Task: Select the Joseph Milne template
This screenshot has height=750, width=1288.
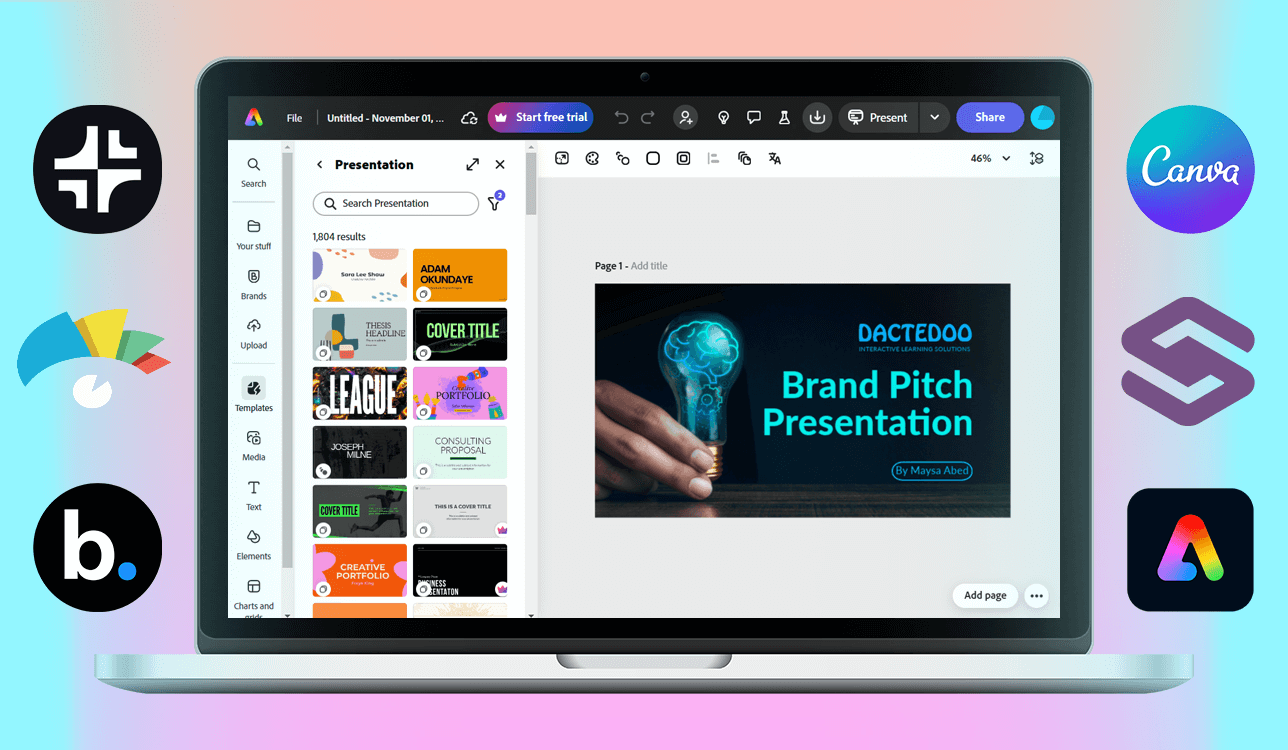Action: 360,452
